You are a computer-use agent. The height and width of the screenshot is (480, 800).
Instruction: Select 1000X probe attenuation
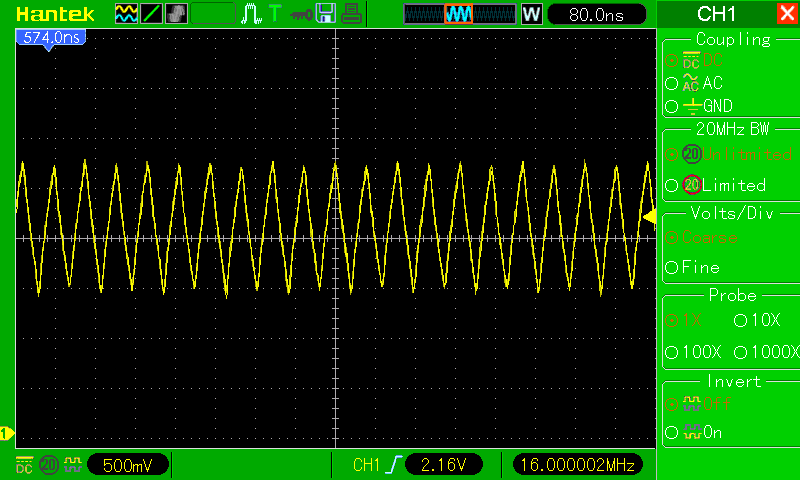click(x=767, y=352)
